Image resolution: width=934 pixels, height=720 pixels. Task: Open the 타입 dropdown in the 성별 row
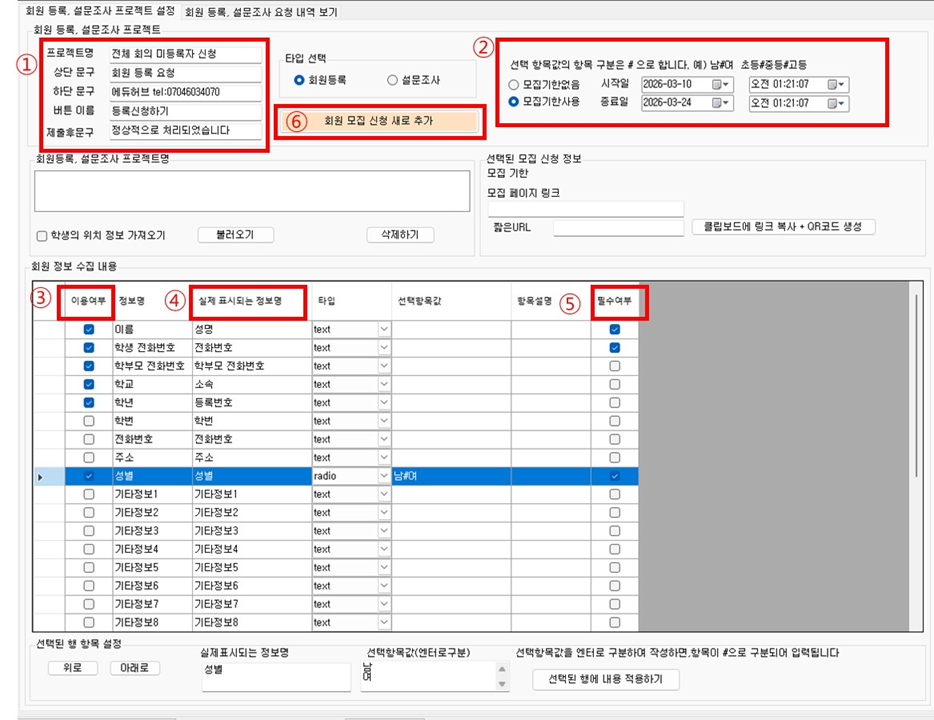(384, 477)
